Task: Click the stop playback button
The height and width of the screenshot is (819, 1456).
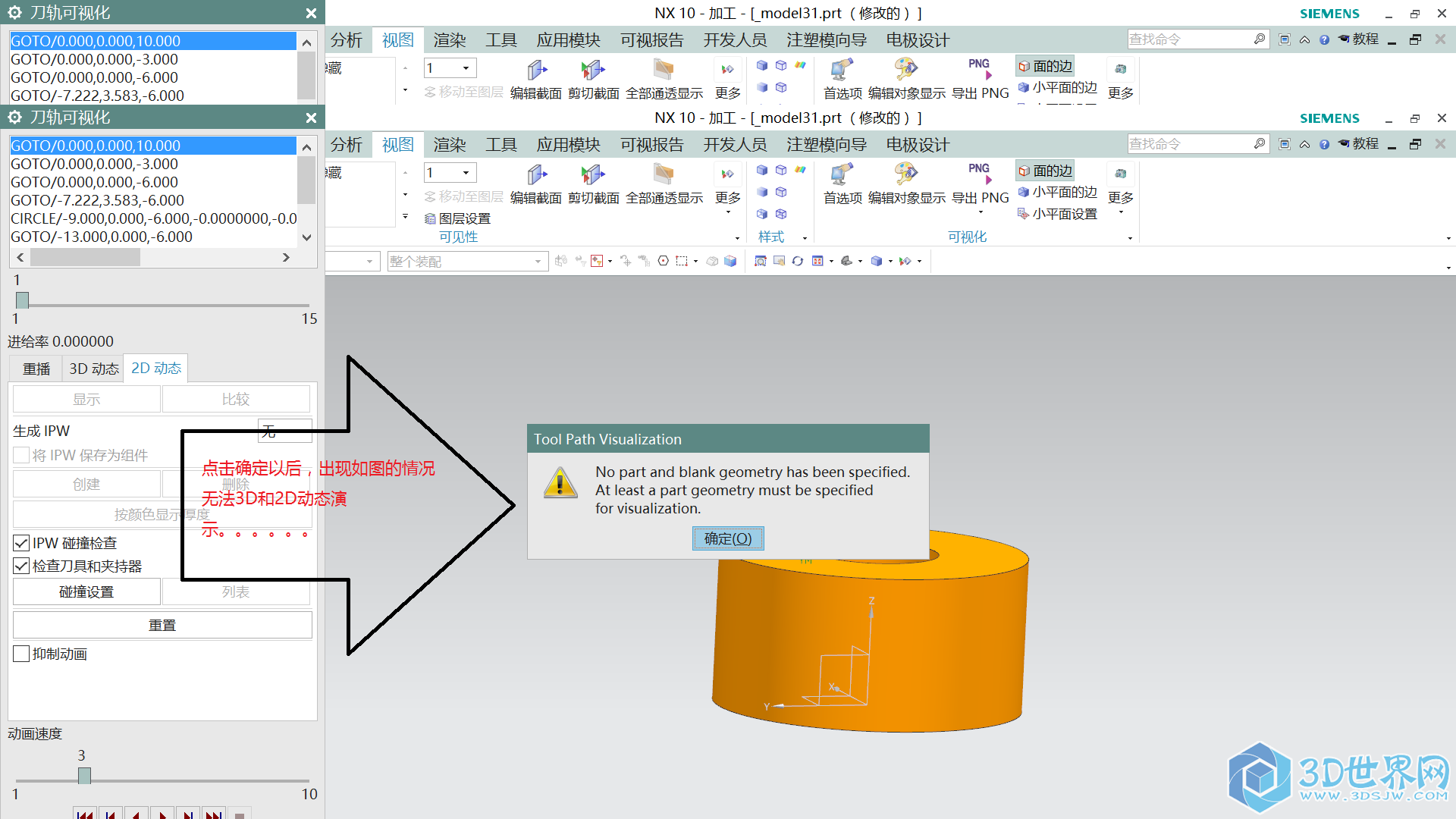Action: tap(240, 814)
